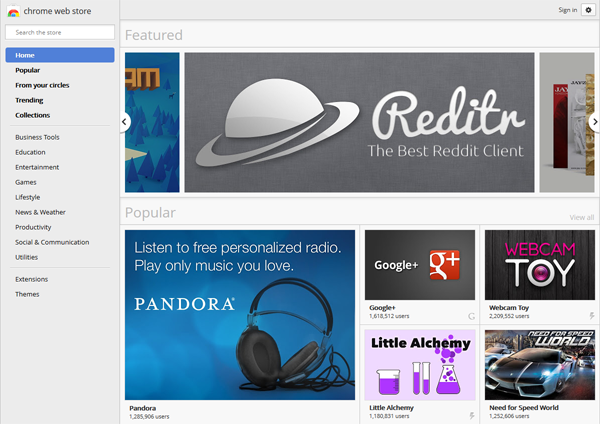Open the settings gear menu
This screenshot has height=424, width=600.
coord(589,10)
